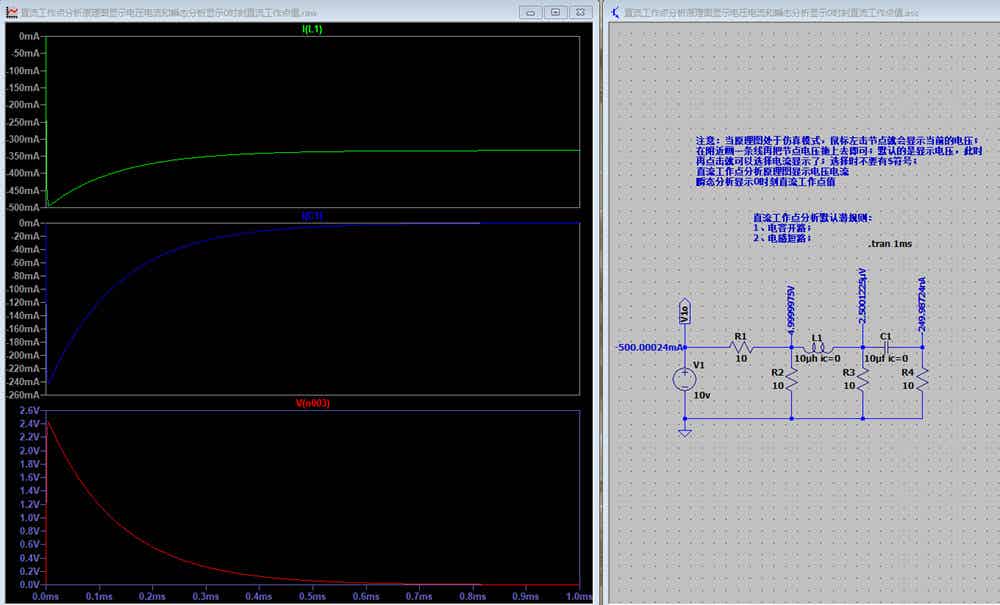Click the waveform window icon in title bar
1000x605 pixels.
(11, 12)
